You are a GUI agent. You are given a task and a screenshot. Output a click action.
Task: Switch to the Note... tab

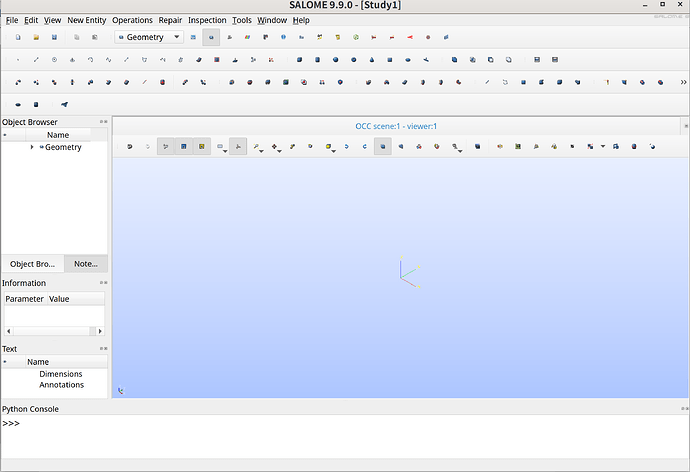click(x=86, y=264)
